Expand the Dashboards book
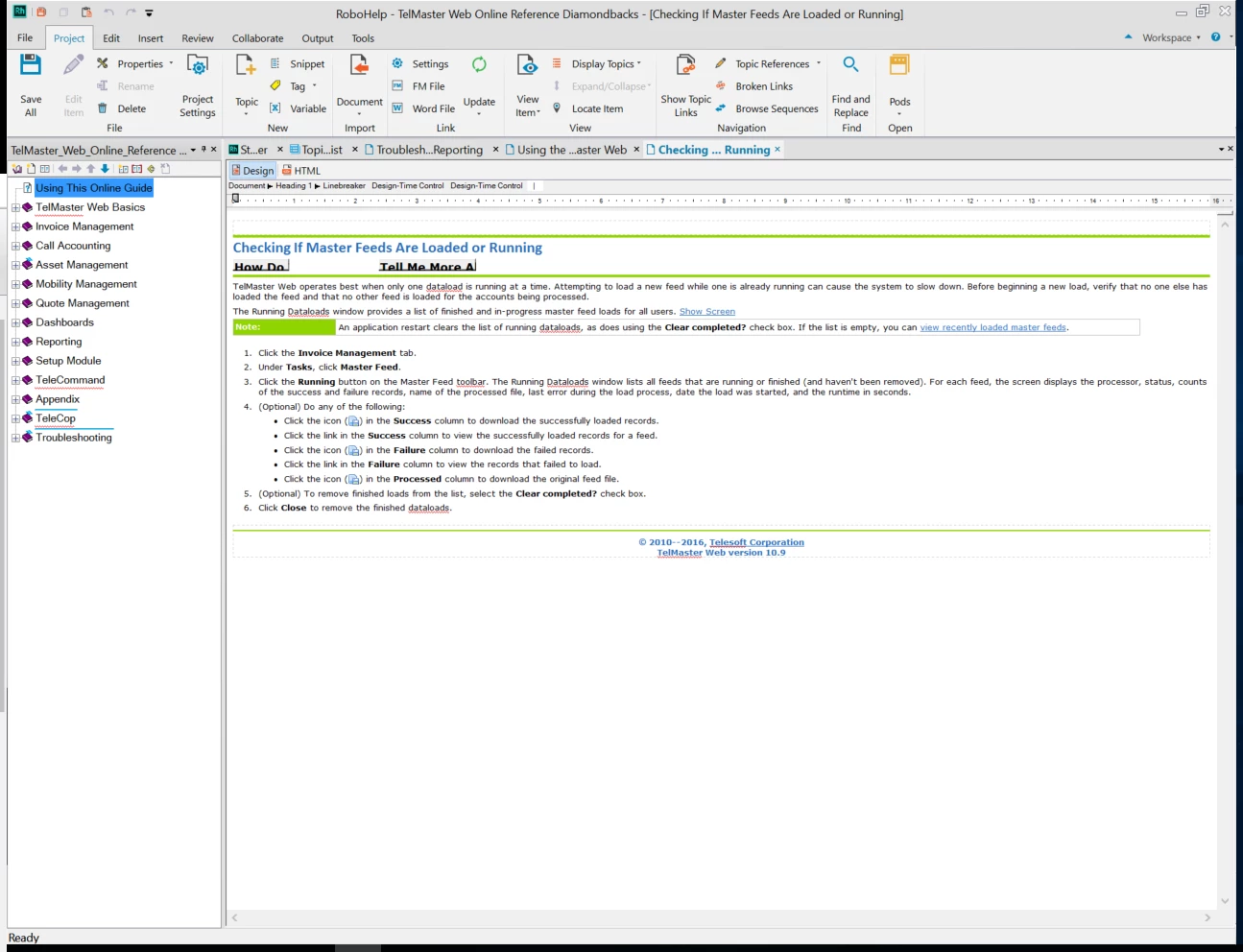The width and height of the screenshot is (1243, 952). [x=15, y=323]
